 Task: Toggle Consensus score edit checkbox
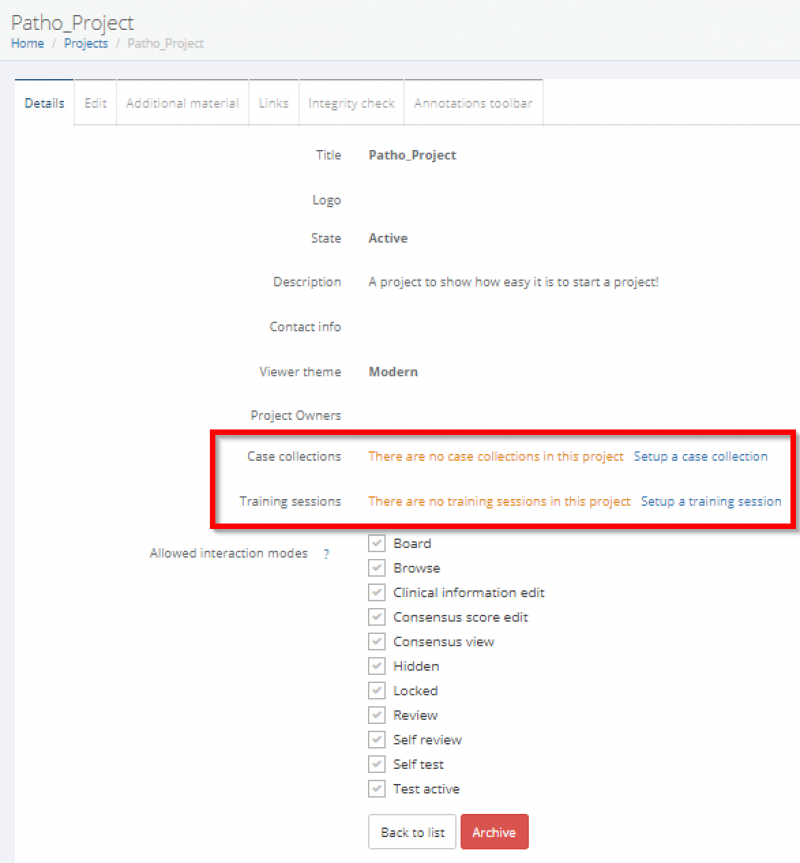[377, 617]
